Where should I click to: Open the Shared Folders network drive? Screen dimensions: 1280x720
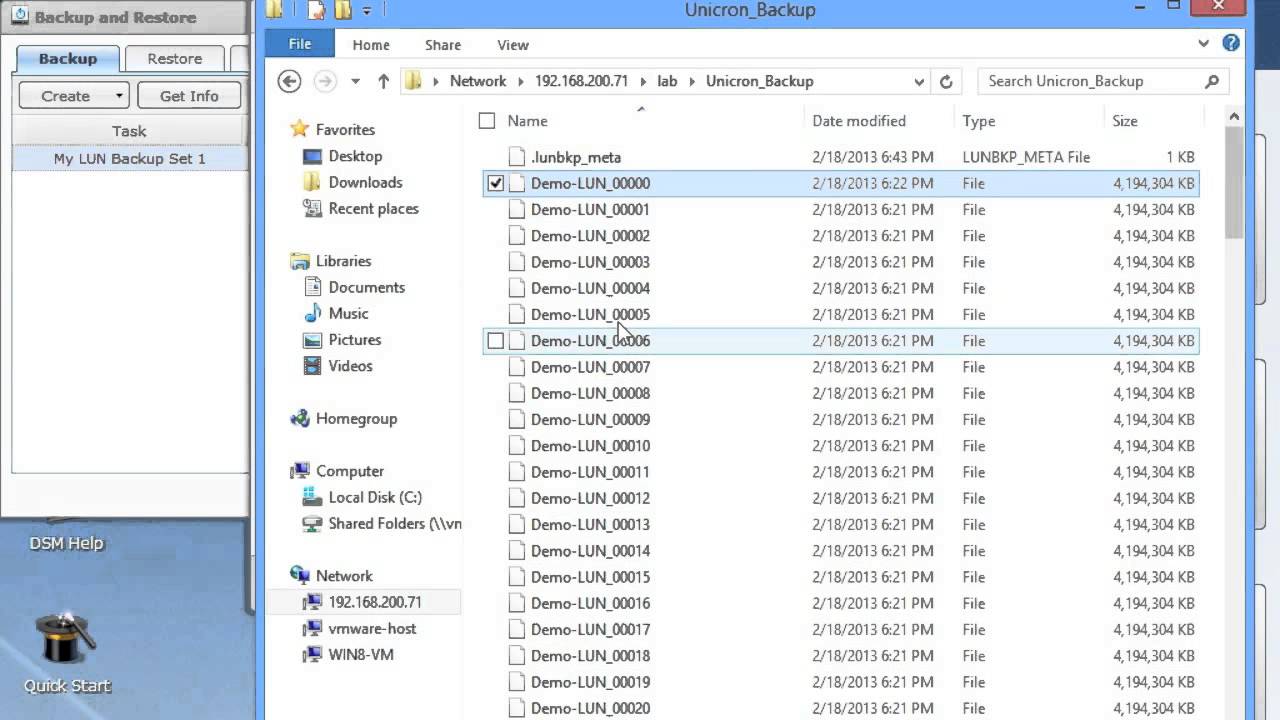click(x=394, y=524)
